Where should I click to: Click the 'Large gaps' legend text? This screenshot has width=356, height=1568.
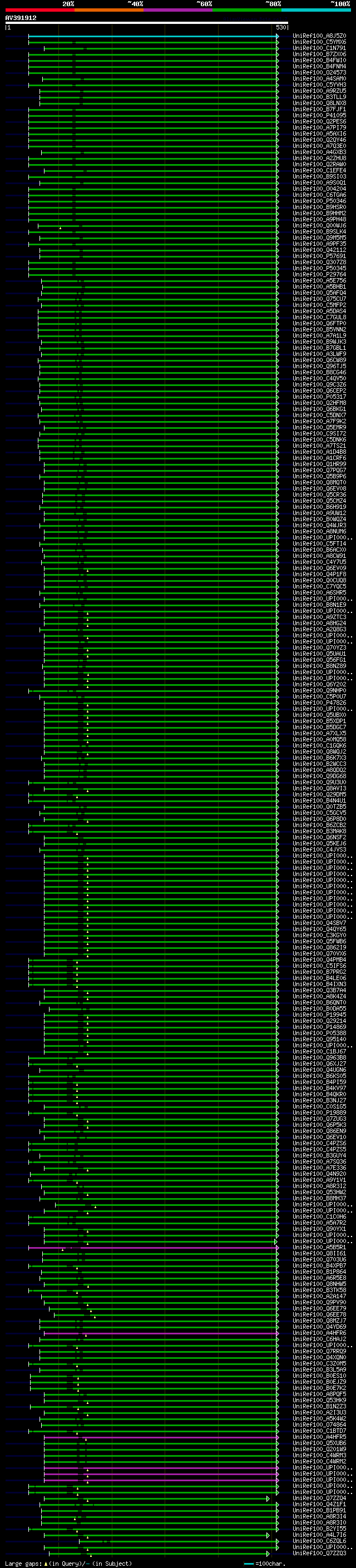tap(23, 1563)
